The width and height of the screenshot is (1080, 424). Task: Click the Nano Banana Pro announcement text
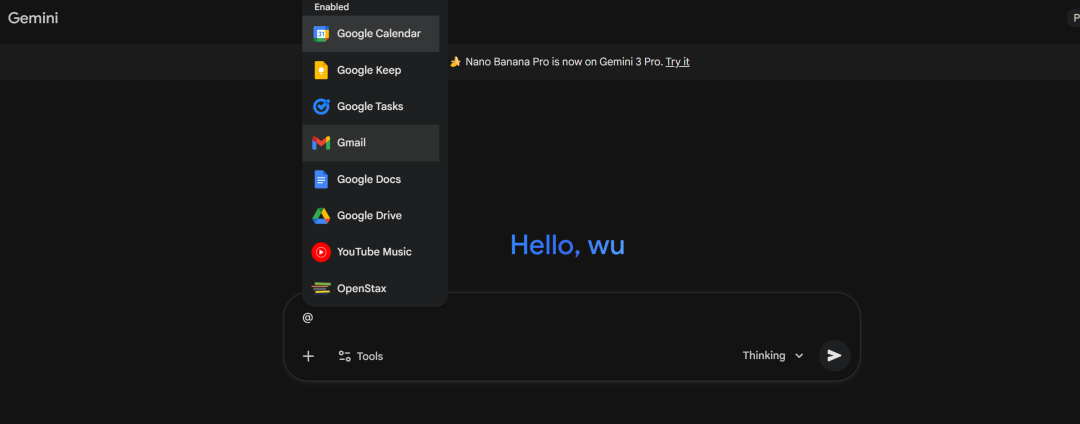[x=564, y=62]
